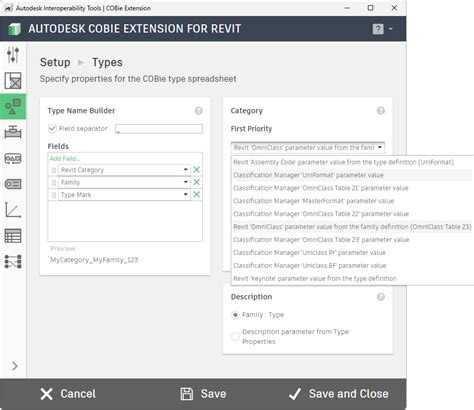Image resolution: width=474 pixels, height=410 pixels.
Task: Click the help question mark in header
Action: [x=378, y=29]
